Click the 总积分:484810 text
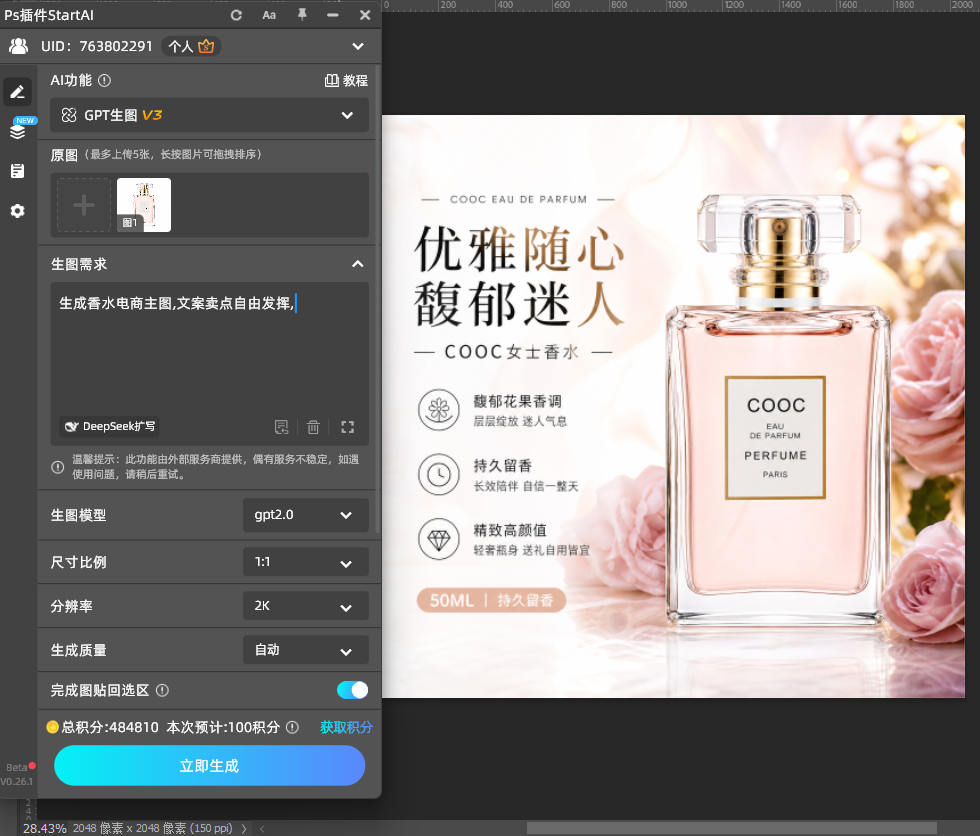 point(110,727)
